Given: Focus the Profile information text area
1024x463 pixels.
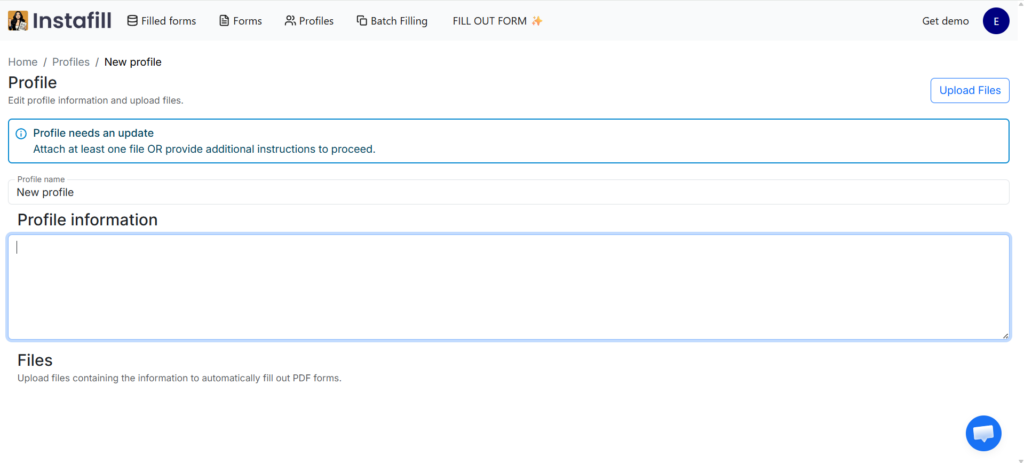Looking at the screenshot, I should point(508,287).
